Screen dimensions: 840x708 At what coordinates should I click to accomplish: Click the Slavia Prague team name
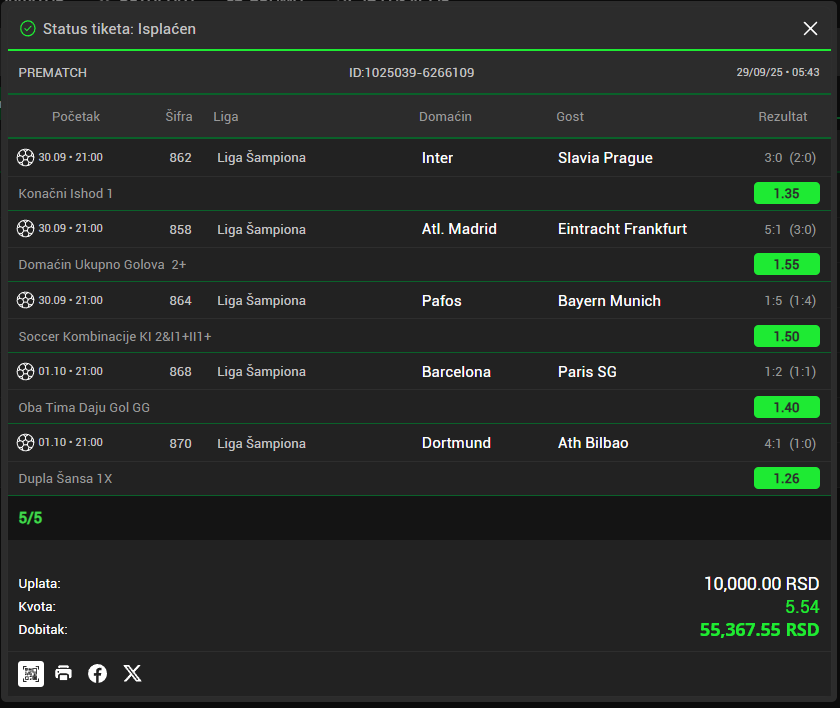tap(605, 158)
